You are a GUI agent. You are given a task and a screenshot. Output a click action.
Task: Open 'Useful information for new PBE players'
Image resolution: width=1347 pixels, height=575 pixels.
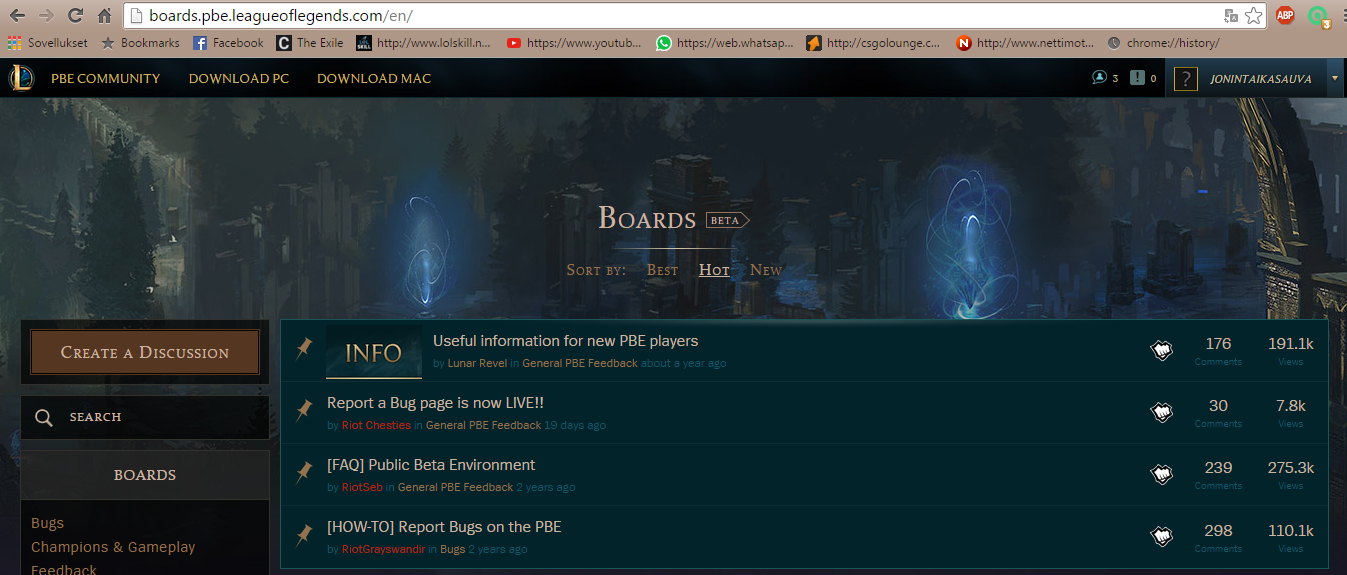tap(565, 341)
